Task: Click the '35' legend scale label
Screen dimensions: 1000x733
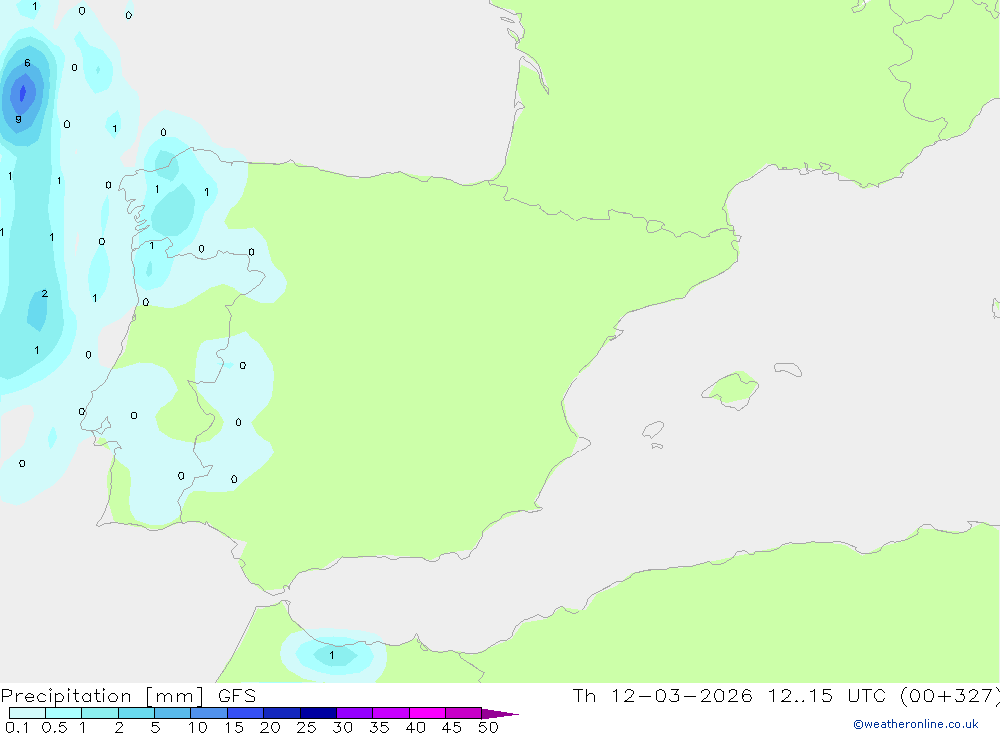Action: coord(379,727)
